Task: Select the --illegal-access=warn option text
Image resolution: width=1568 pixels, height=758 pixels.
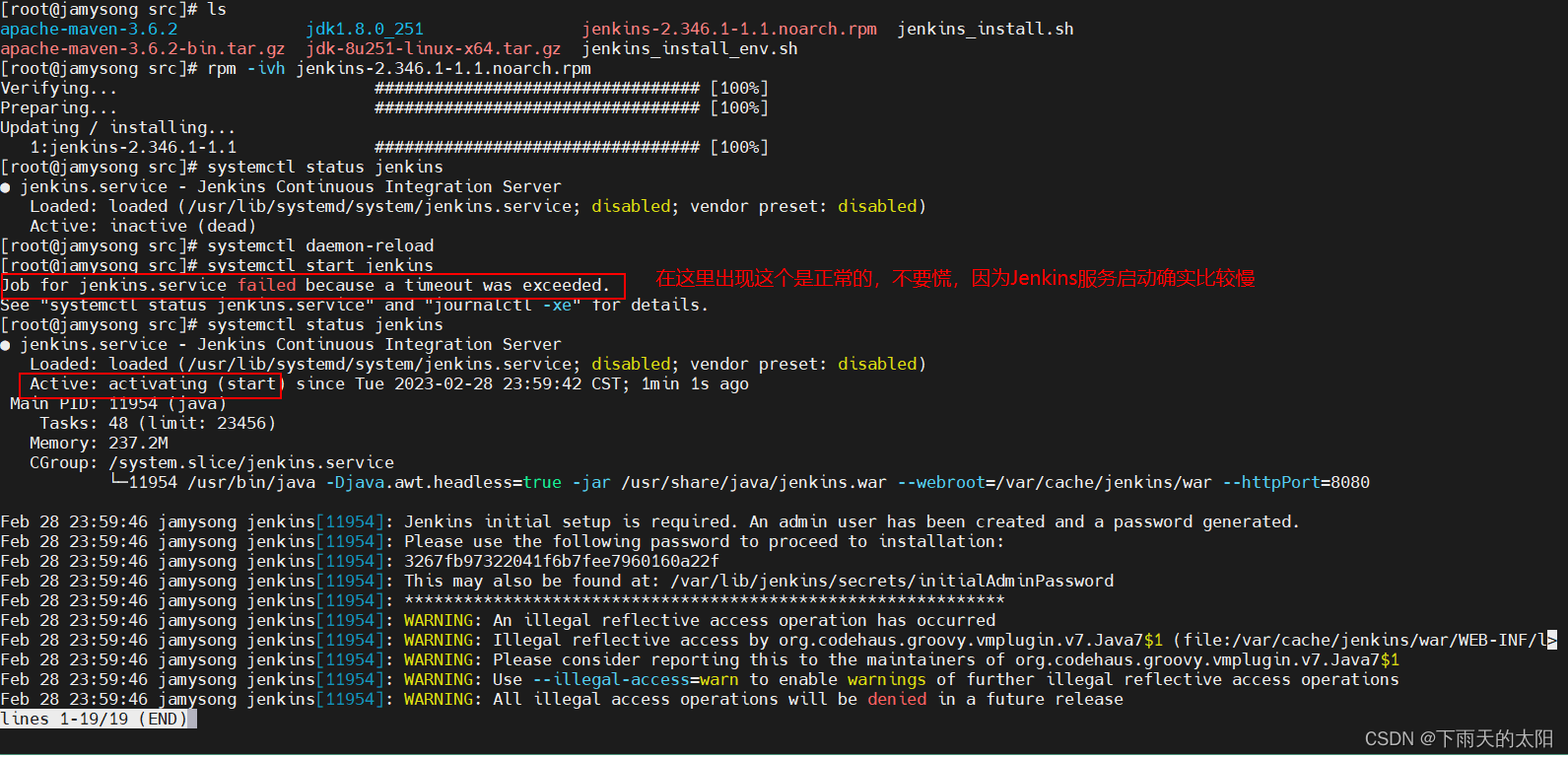Action: pyautogui.click(x=636, y=680)
